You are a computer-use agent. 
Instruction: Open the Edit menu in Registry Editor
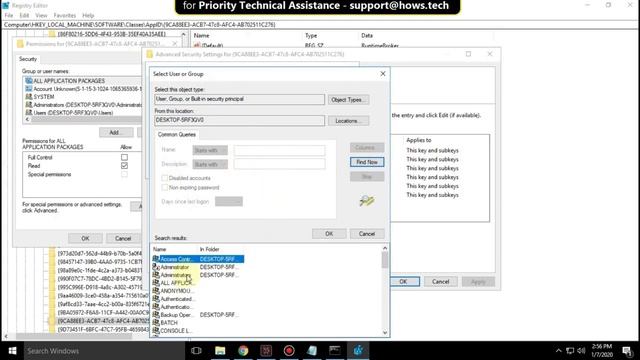click(24, 16)
